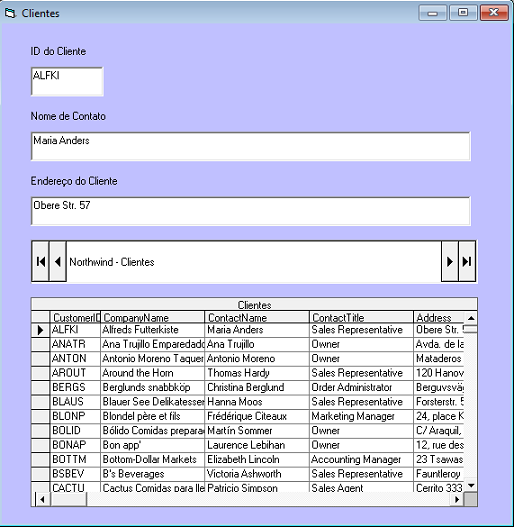This screenshot has height=527, width=514.
Task: Click cell ANTON in CustomerID column
Action: pos(75,359)
